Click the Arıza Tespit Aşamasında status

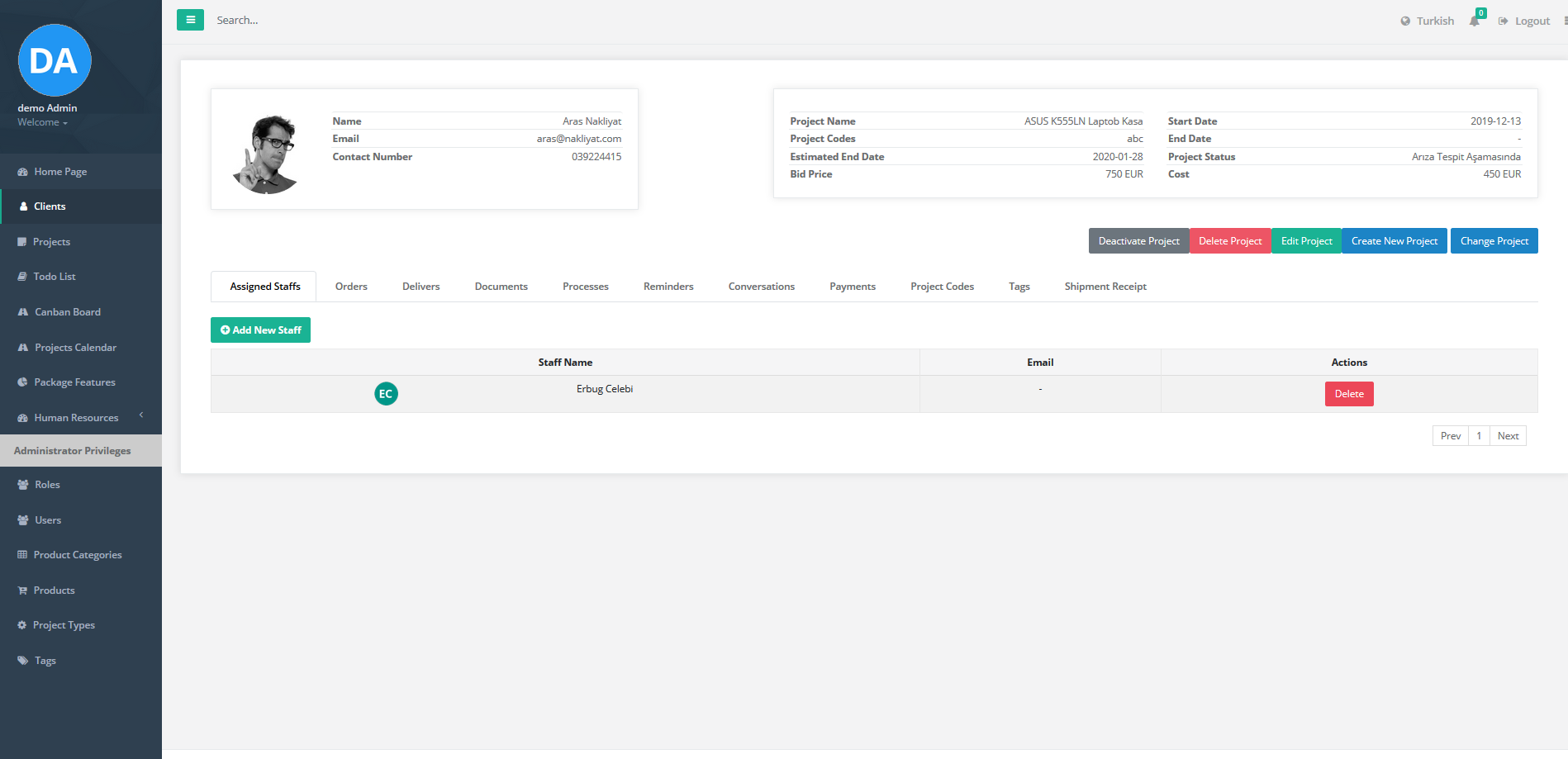pos(1466,157)
